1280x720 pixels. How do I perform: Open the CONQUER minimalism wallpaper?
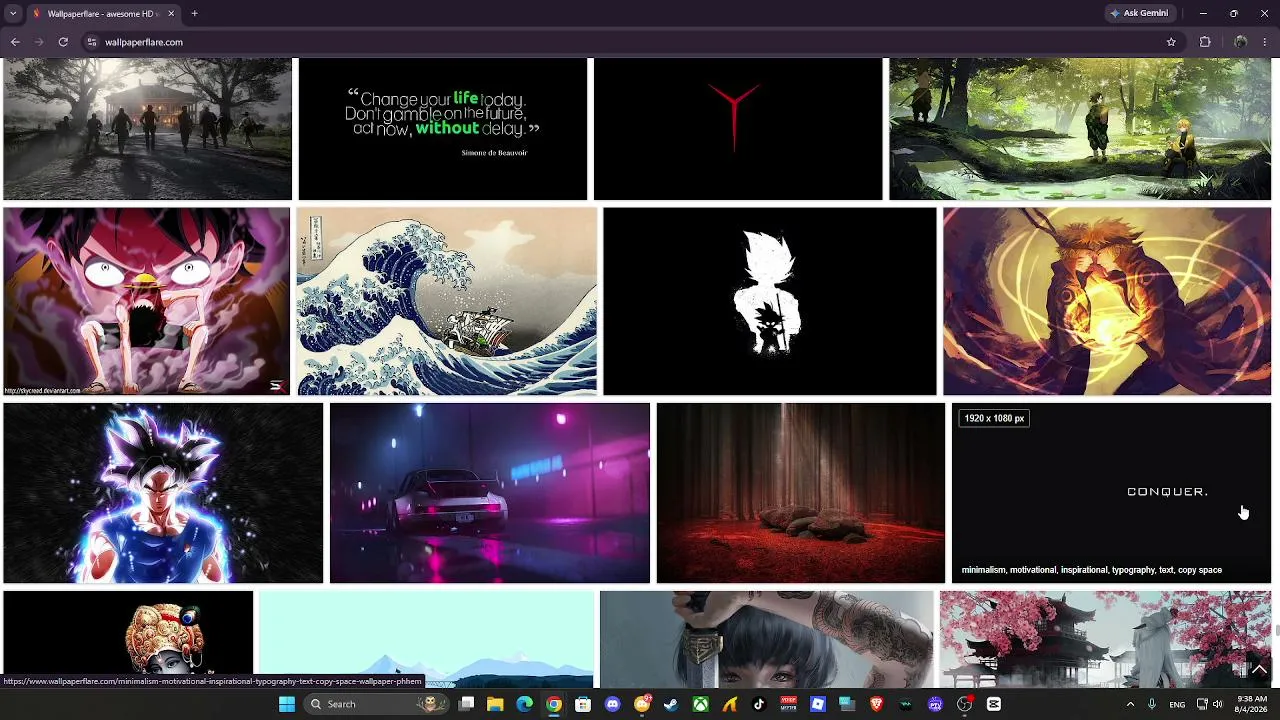[1111, 493]
